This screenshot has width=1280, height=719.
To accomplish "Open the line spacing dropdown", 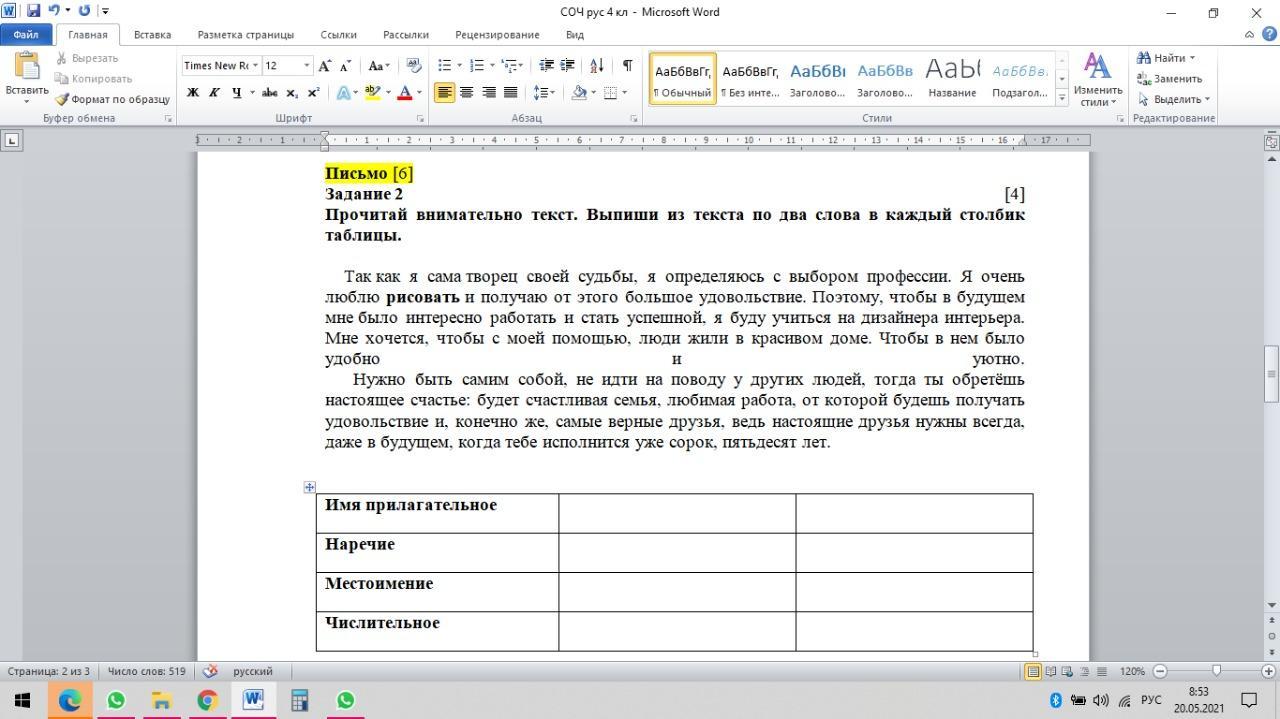I will (x=544, y=93).
